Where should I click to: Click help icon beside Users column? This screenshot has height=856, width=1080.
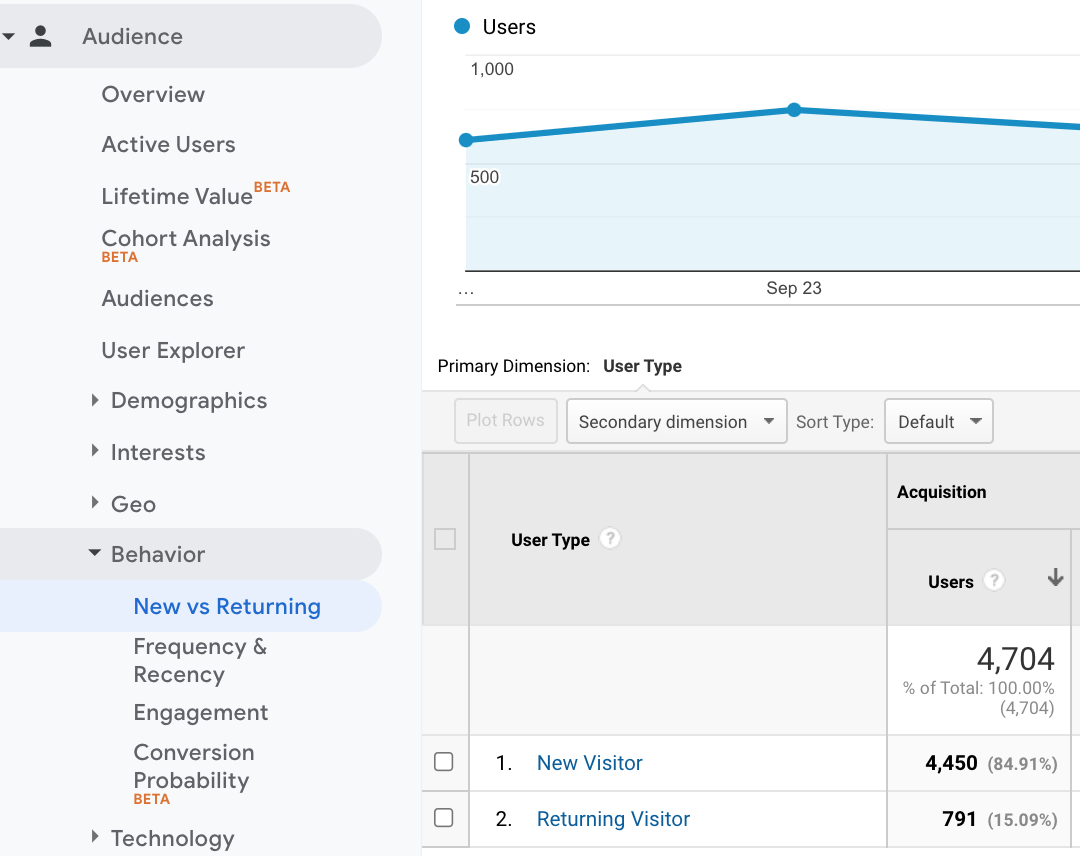[x=993, y=581]
